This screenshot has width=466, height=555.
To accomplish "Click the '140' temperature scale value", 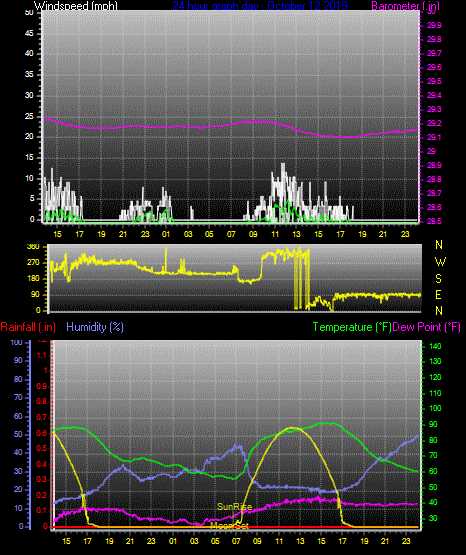I will pos(435,346).
